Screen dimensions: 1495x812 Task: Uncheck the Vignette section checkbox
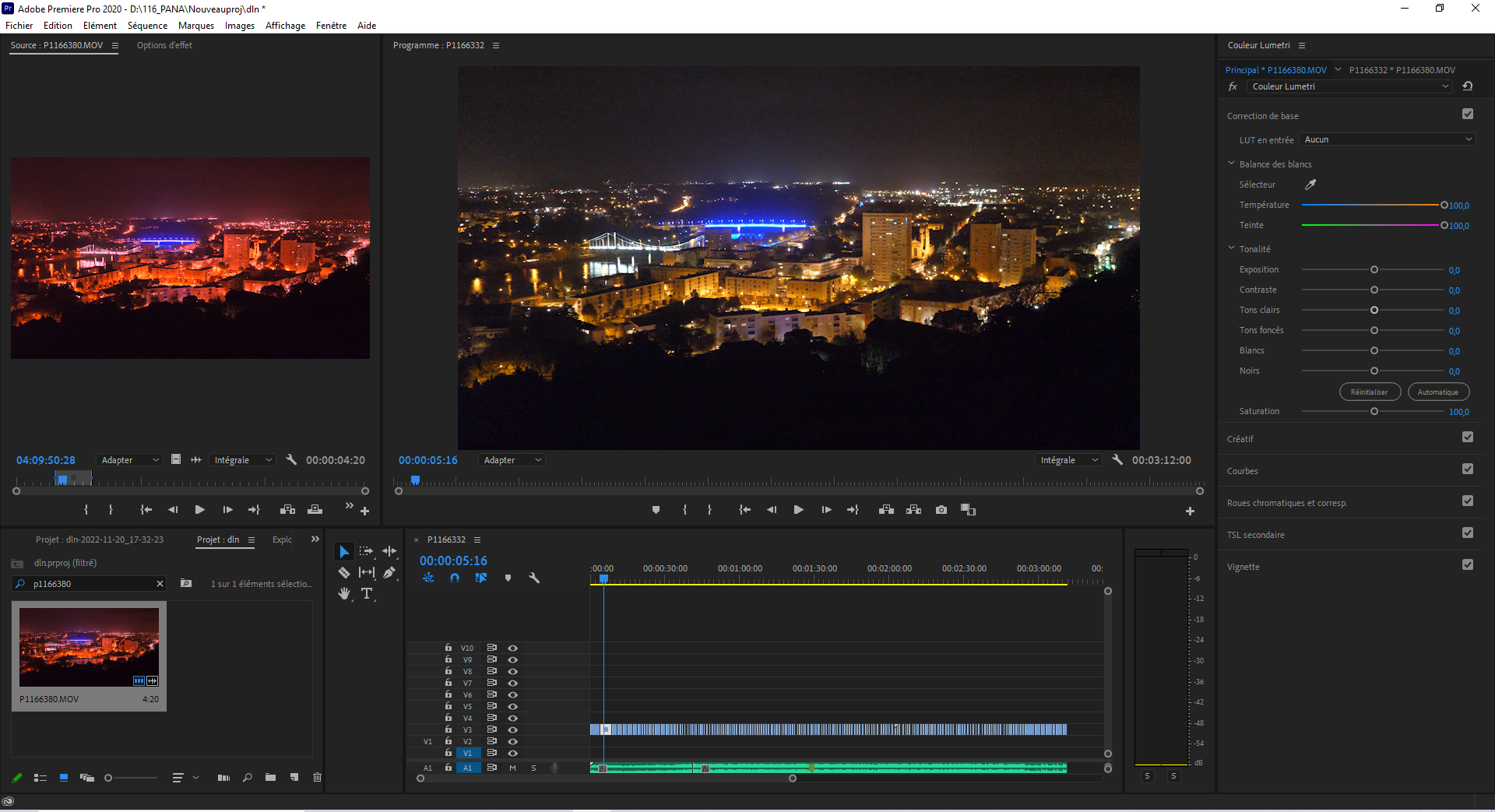1467,565
